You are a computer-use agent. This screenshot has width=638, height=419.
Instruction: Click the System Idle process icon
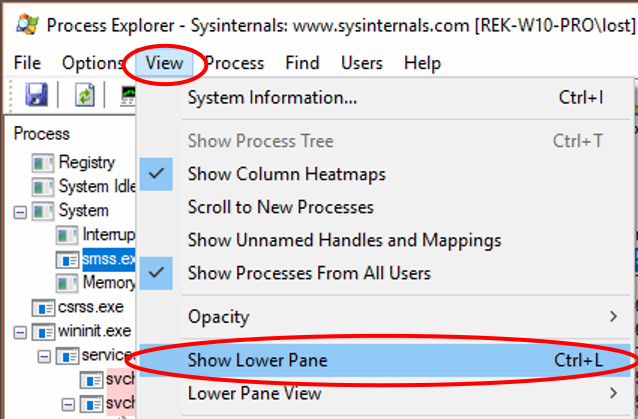point(43,187)
